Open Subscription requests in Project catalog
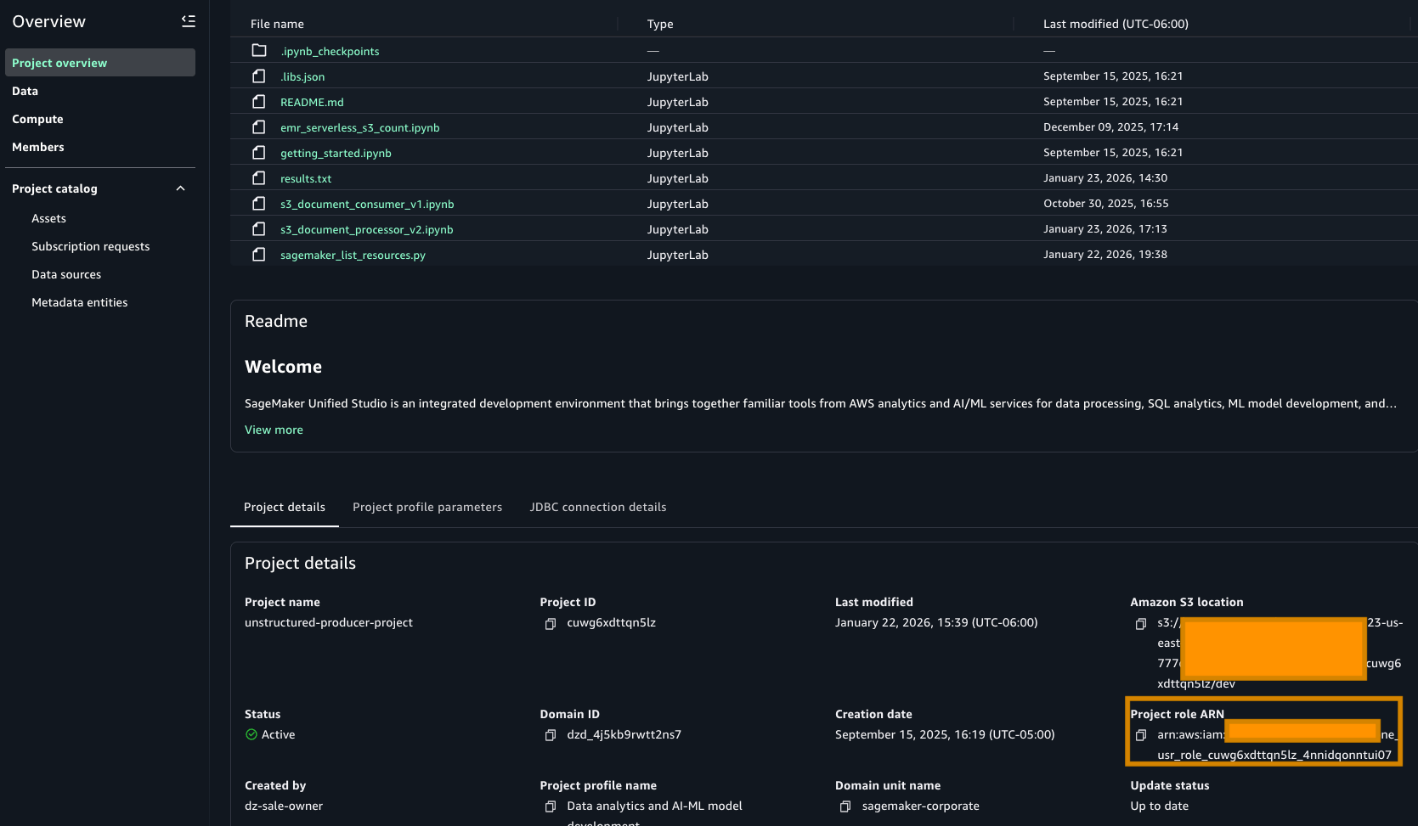Image resolution: width=1418 pixels, height=826 pixels. click(90, 247)
